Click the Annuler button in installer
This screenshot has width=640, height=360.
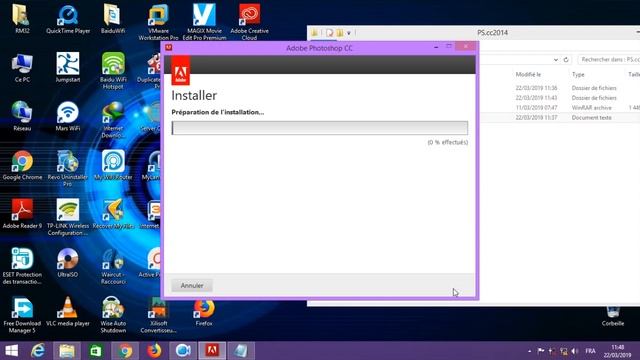coord(192,286)
